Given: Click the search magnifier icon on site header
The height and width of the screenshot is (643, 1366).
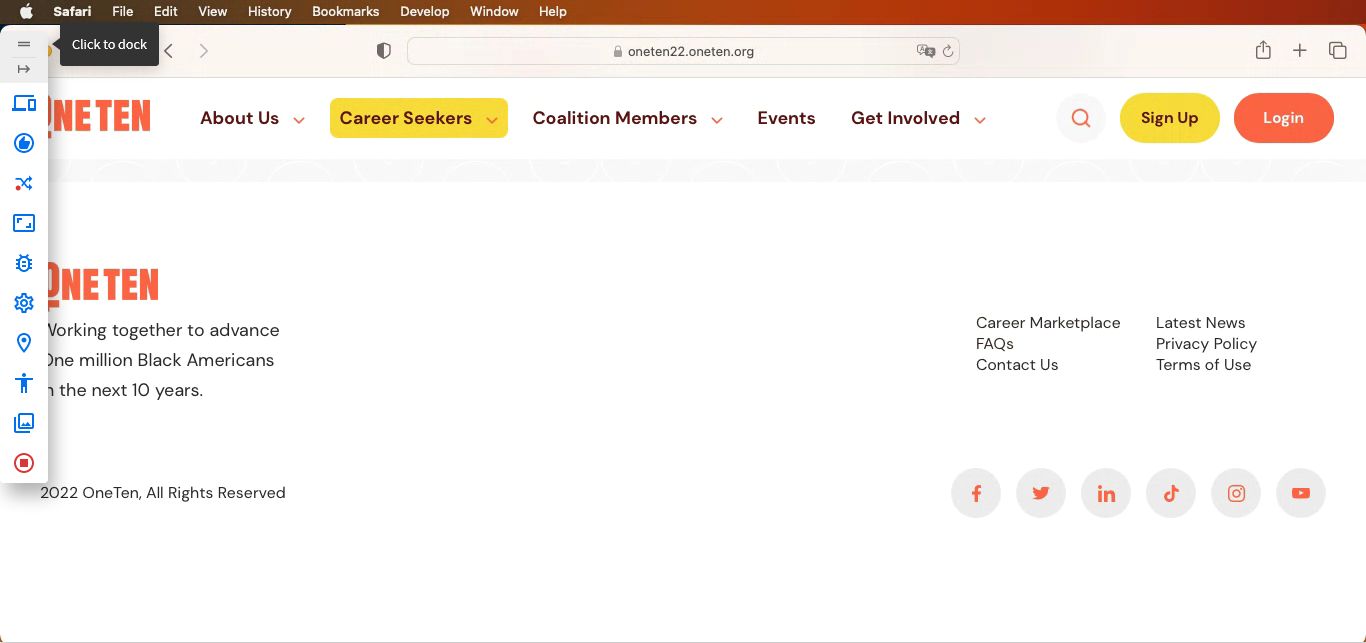Looking at the screenshot, I should click(x=1081, y=118).
